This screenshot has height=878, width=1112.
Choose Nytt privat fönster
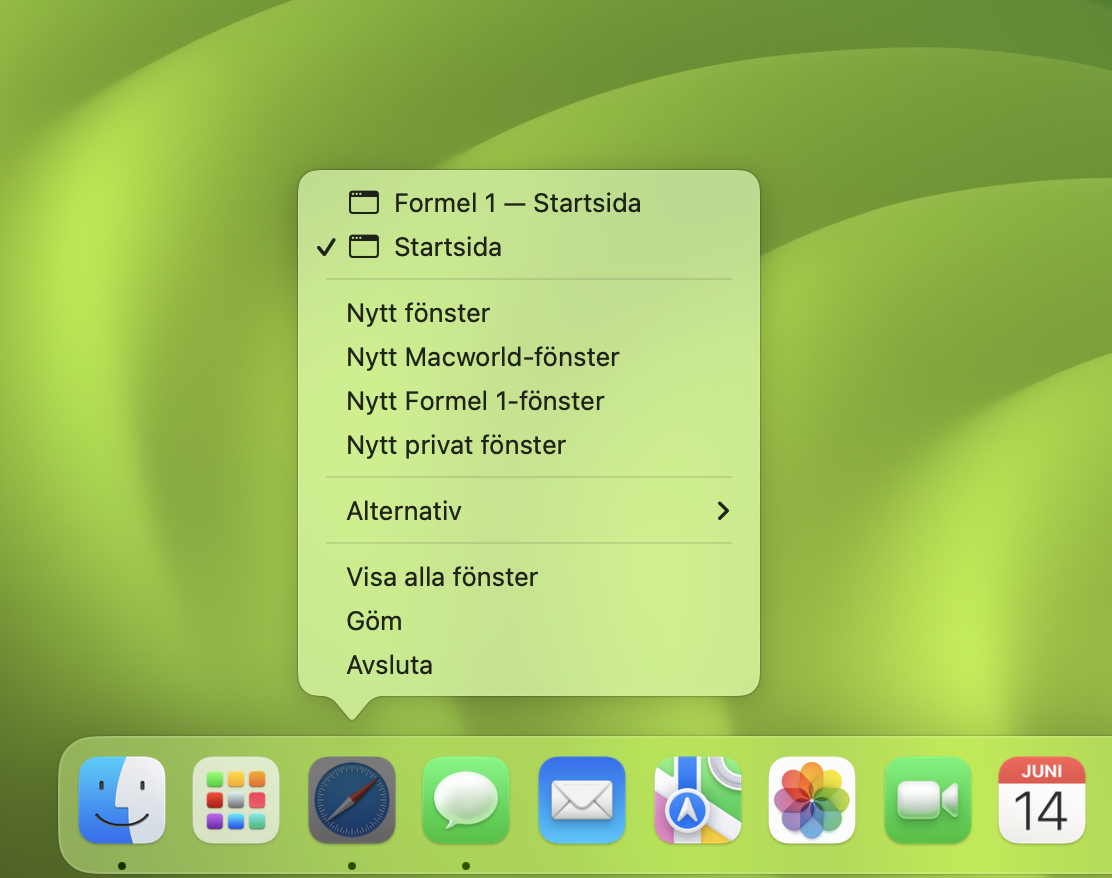click(456, 445)
